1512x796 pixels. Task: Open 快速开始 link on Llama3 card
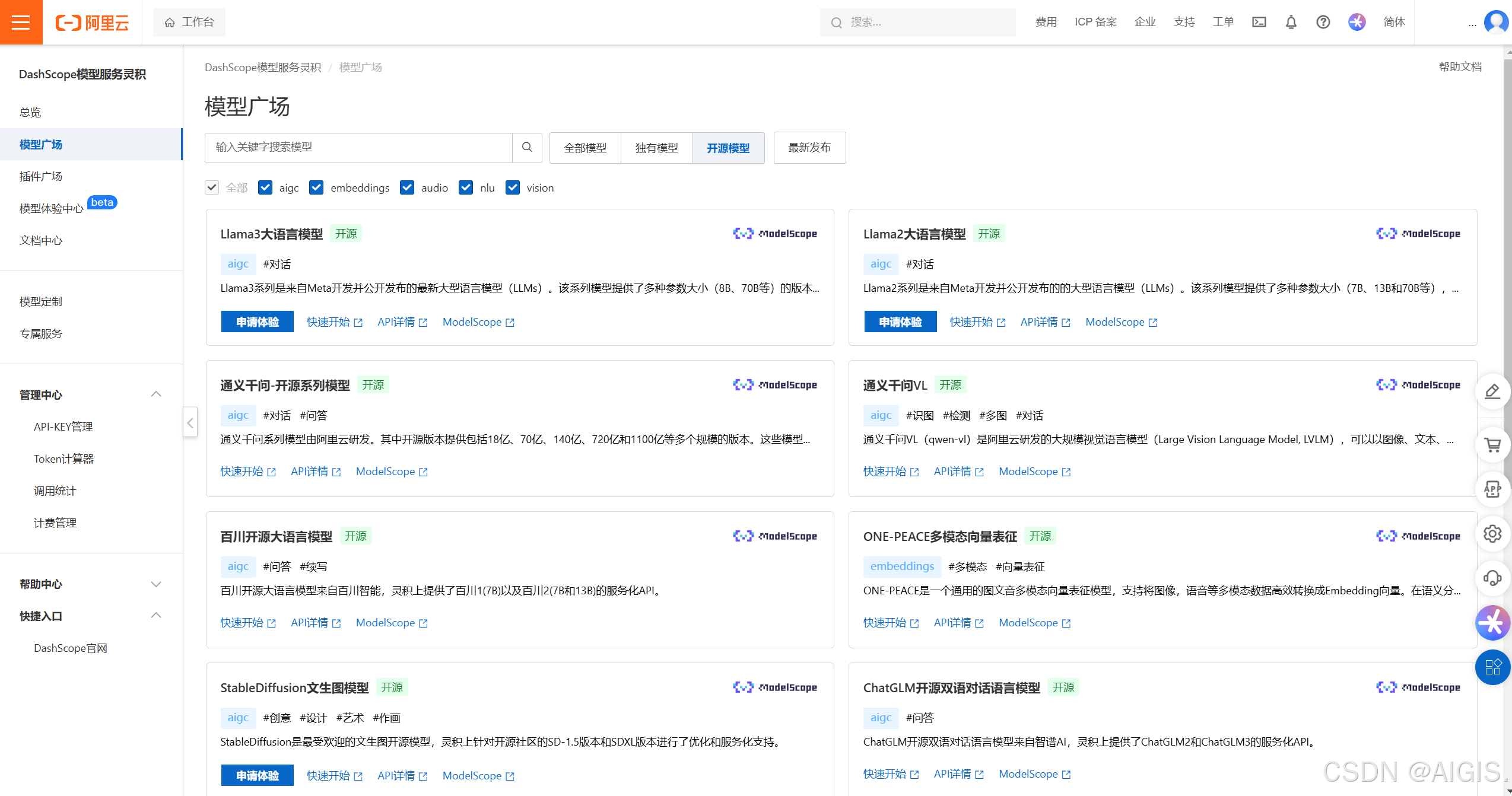pos(335,322)
